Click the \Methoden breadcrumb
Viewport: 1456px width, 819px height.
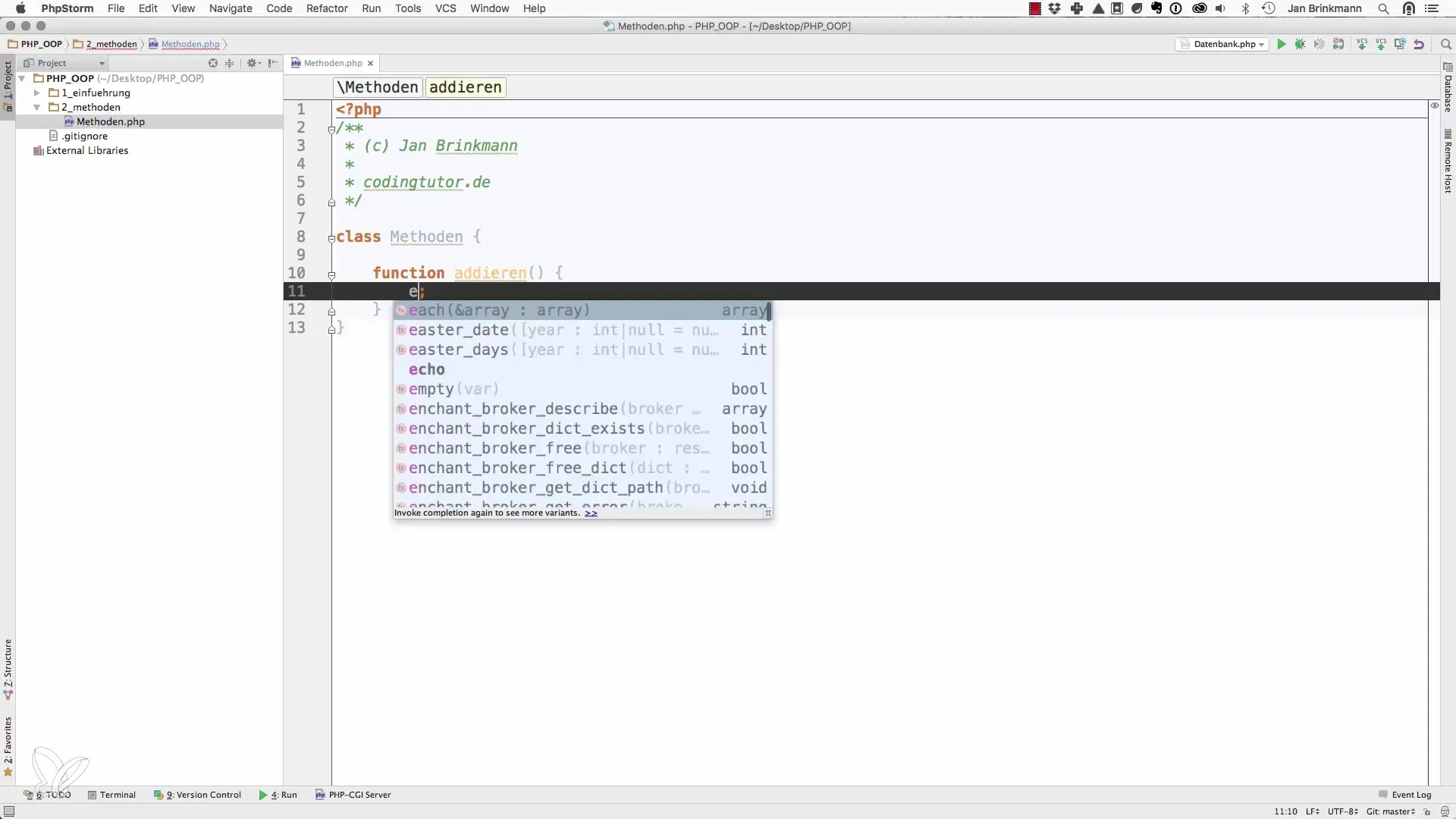click(378, 87)
